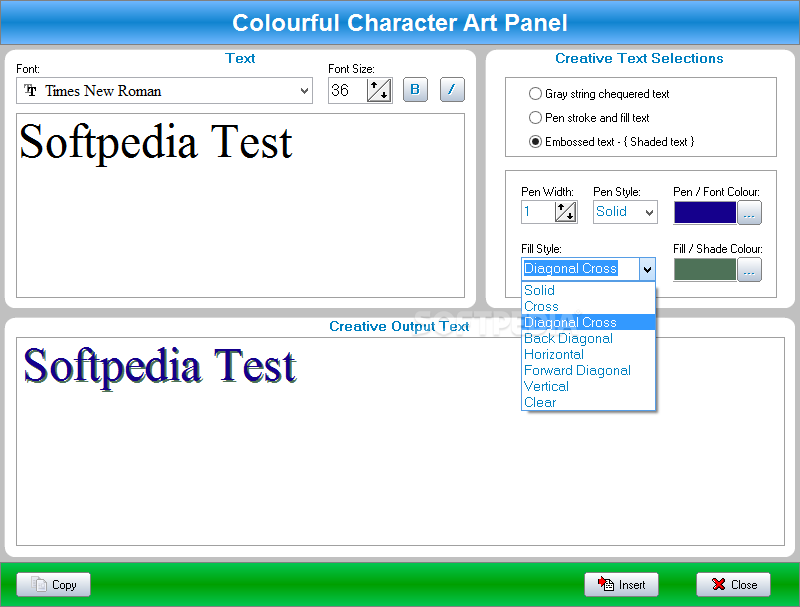
Task: Choose Diagonal Cross in the list
Action: 588,322
